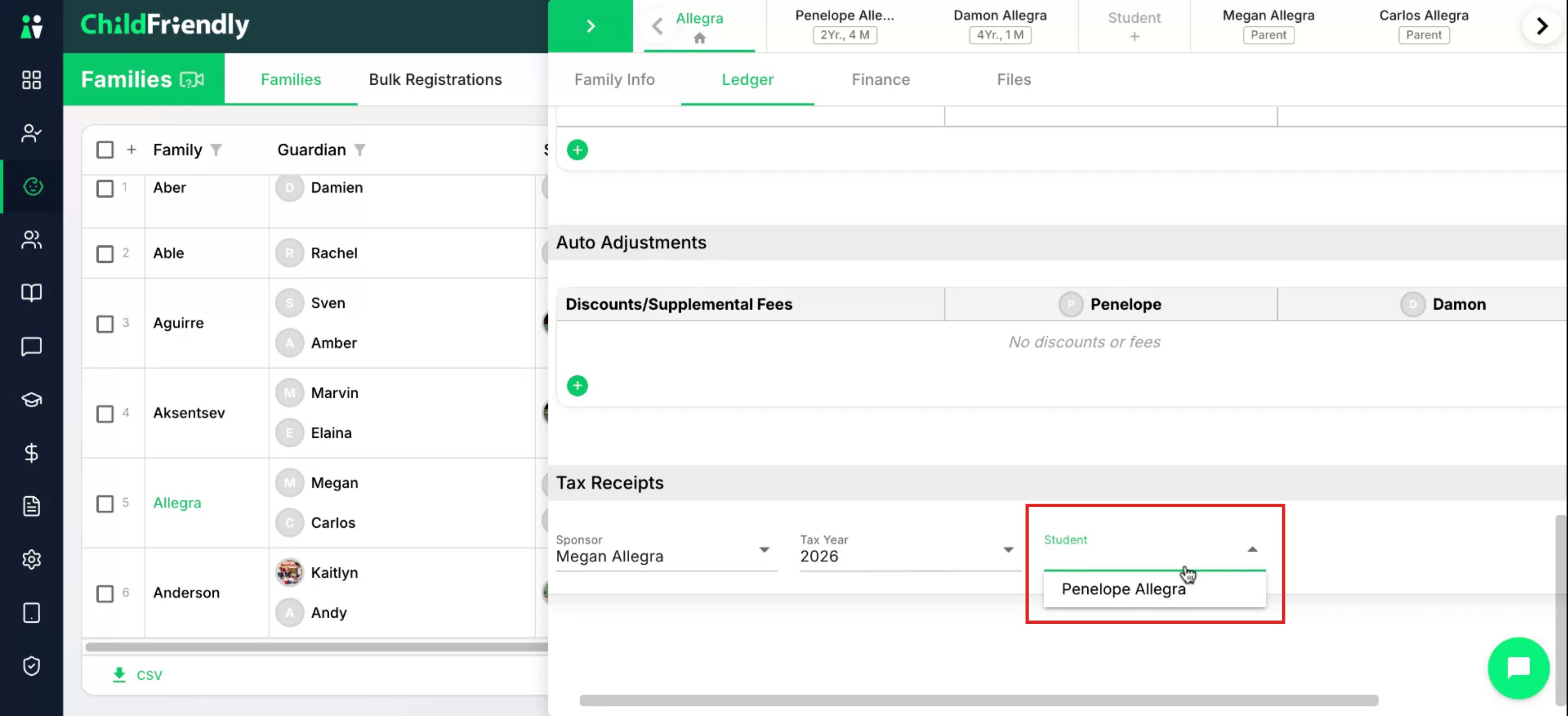Collapse the Student dropdown arrow
This screenshot has width=1568, height=716.
click(1252, 549)
